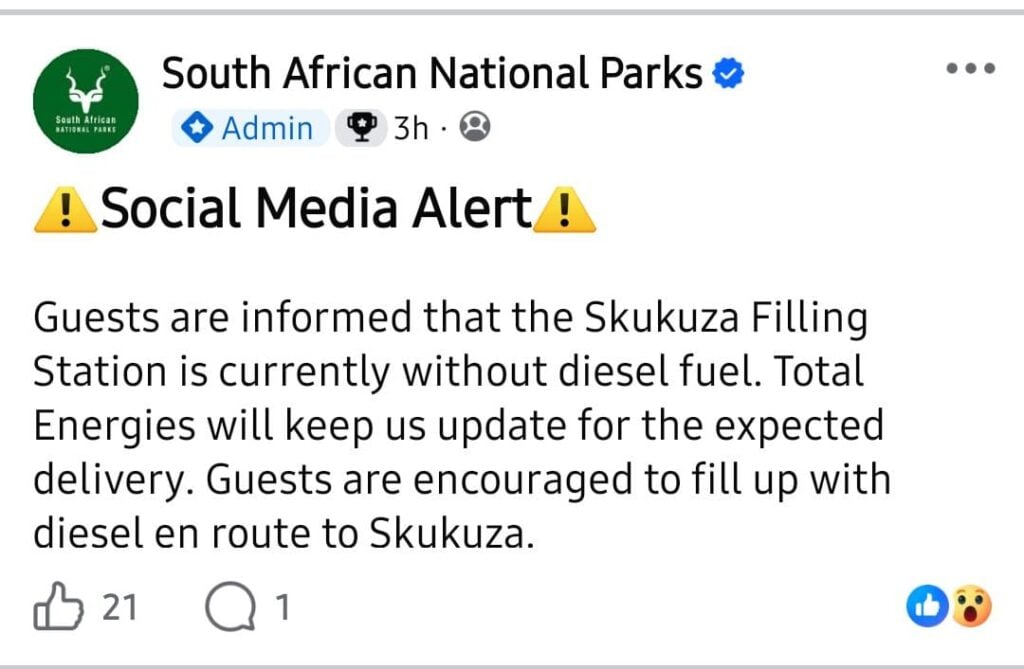
Task: Select the Admin label text
Action: pos(267,128)
